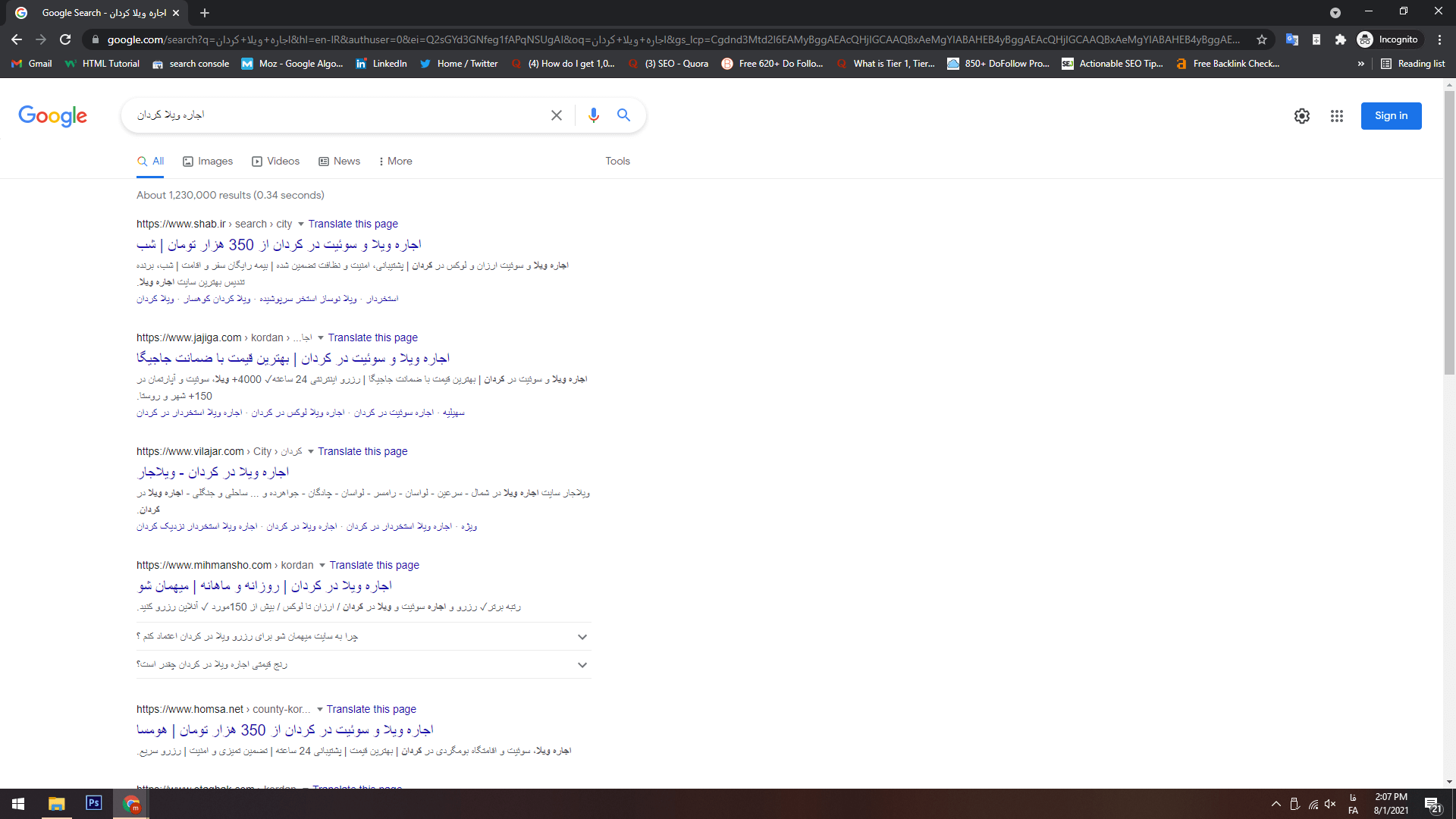Viewport: 1456px width, 819px height.
Task: Translate the jajiga.com result page
Action: click(x=372, y=338)
